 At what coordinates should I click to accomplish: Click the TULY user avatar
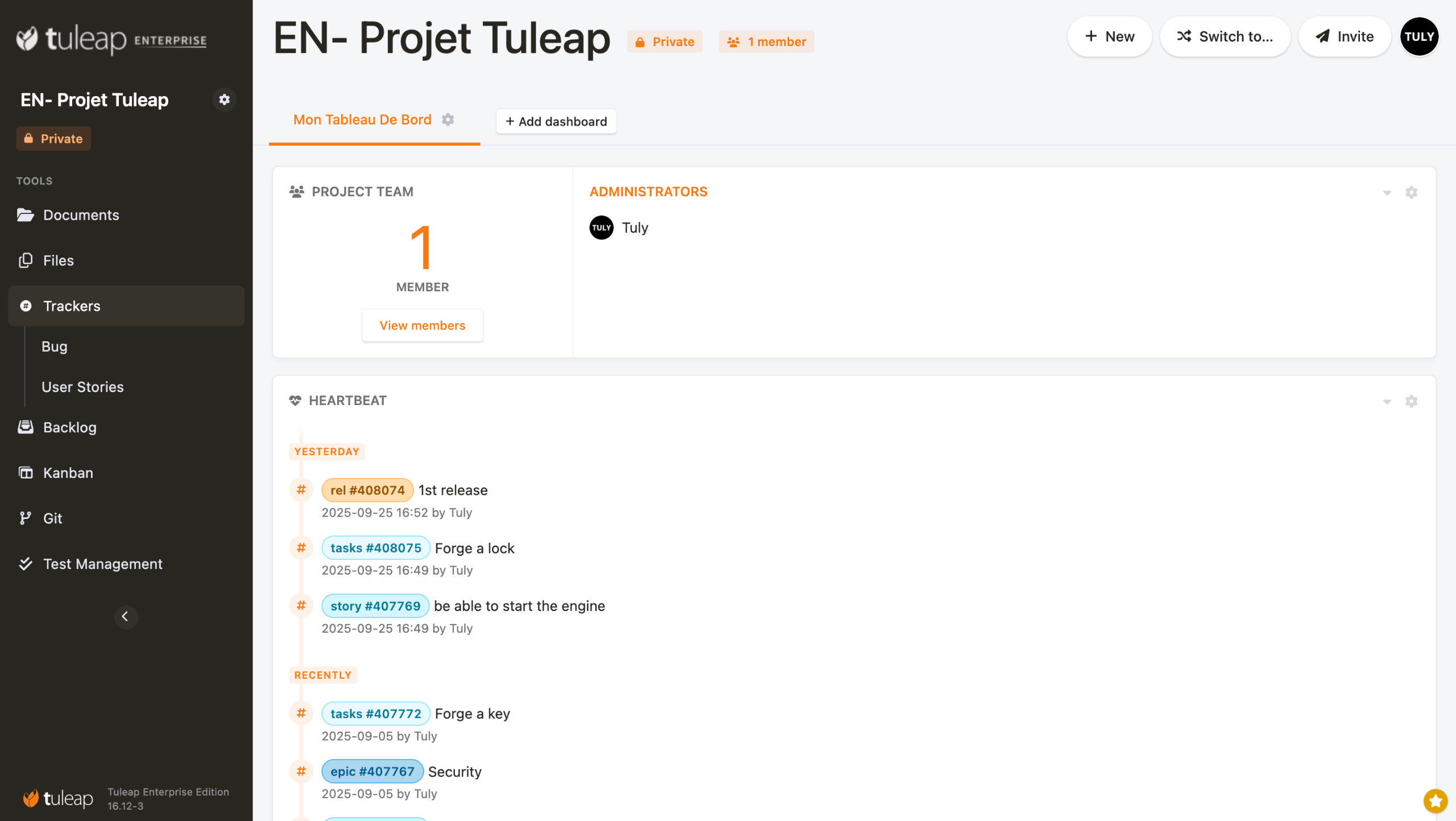(x=1419, y=36)
